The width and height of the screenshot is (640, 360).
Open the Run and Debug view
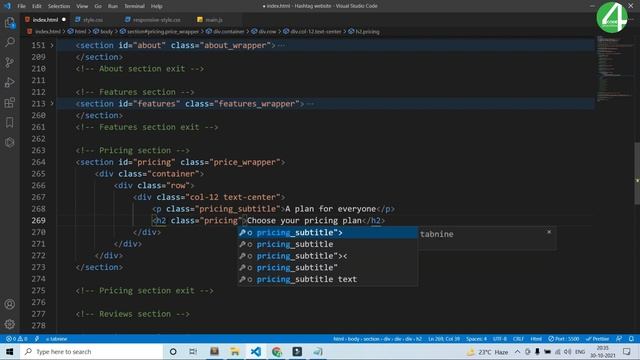(x=9, y=82)
